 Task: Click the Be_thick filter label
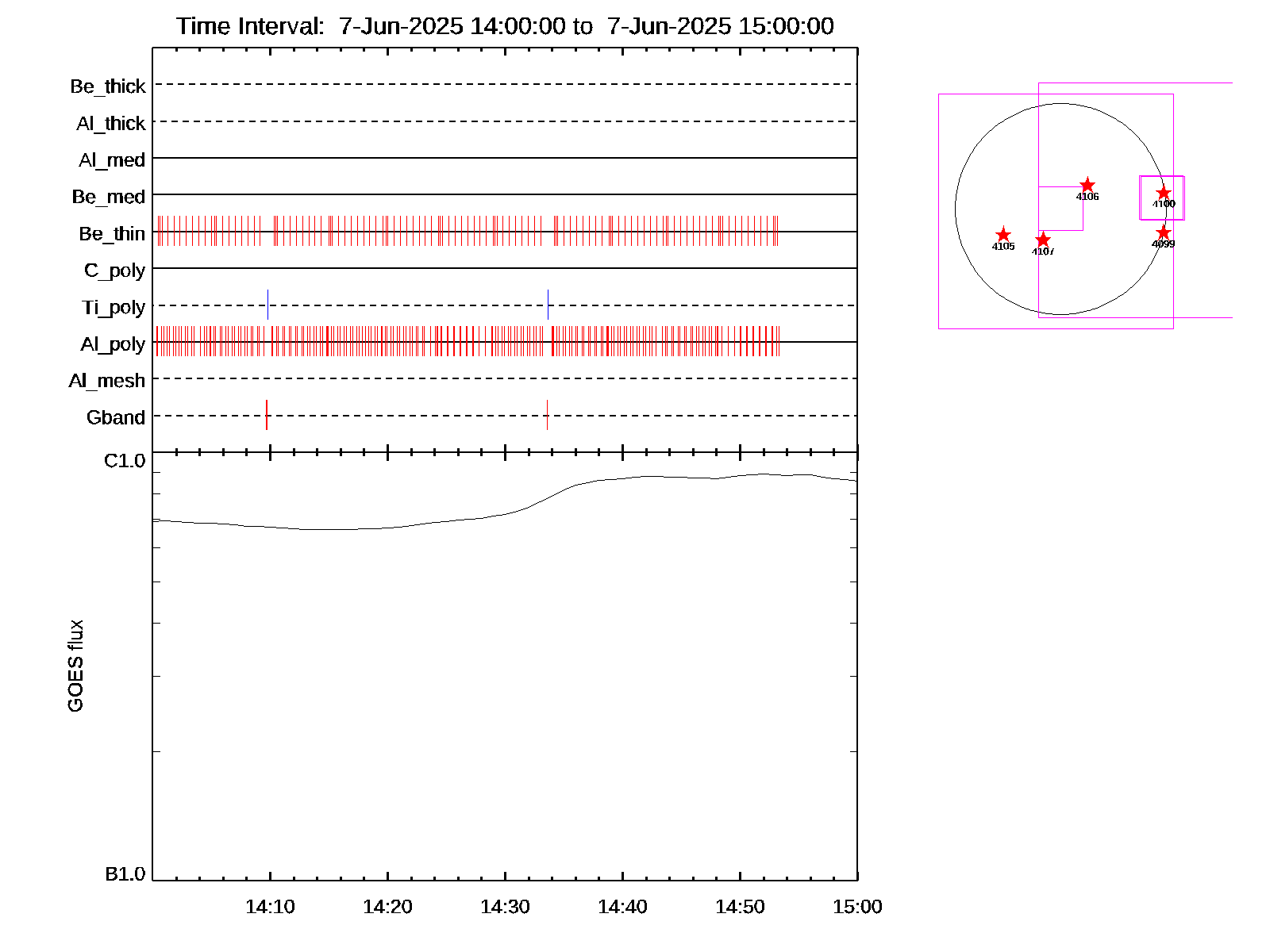click(x=108, y=86)
